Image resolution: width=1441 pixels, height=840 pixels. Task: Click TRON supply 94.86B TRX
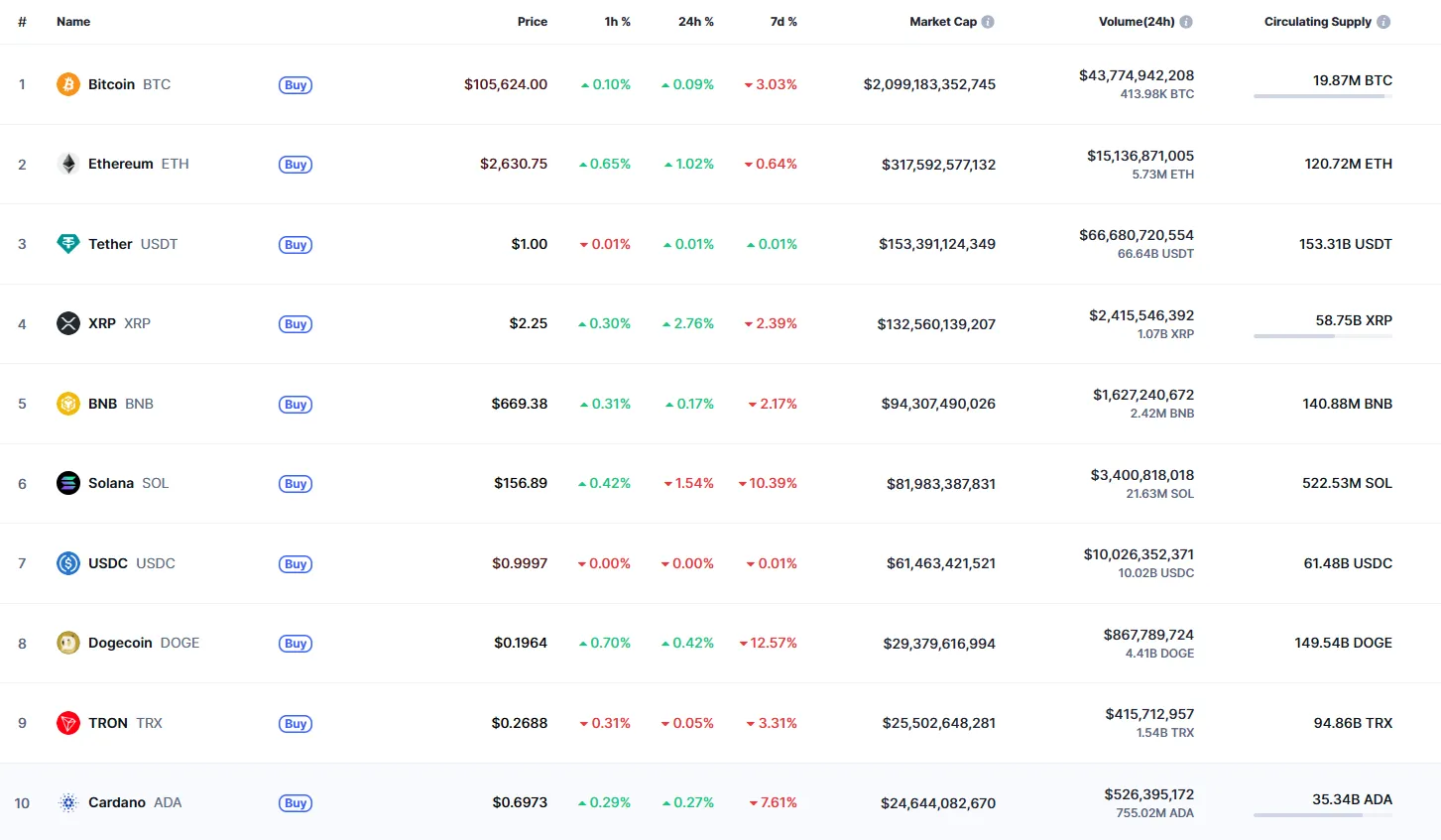click(1353, 723)
